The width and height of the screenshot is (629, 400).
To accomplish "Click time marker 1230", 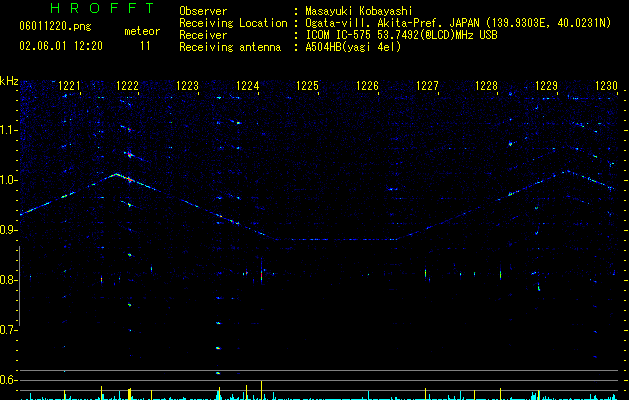I will pyautogui.click(x=606, y=86).
